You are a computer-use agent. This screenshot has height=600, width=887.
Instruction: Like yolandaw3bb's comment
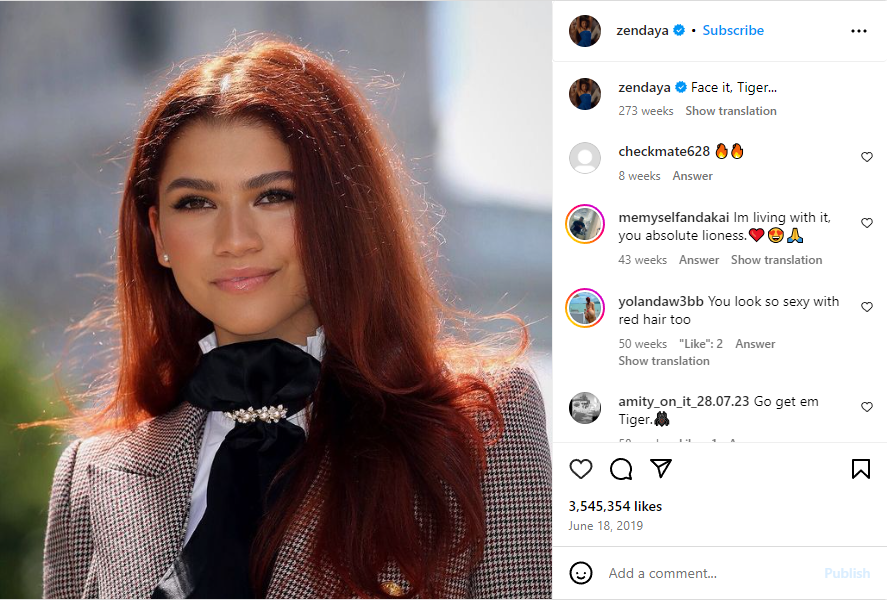point(867,307)
